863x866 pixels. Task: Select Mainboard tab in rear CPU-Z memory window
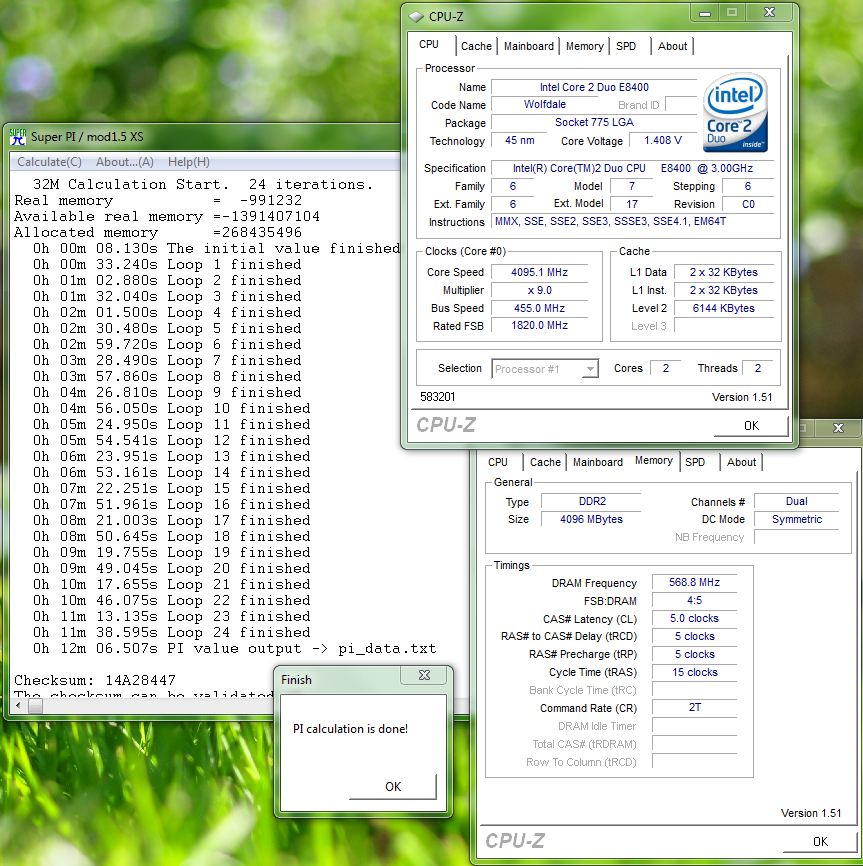point(597,462)
